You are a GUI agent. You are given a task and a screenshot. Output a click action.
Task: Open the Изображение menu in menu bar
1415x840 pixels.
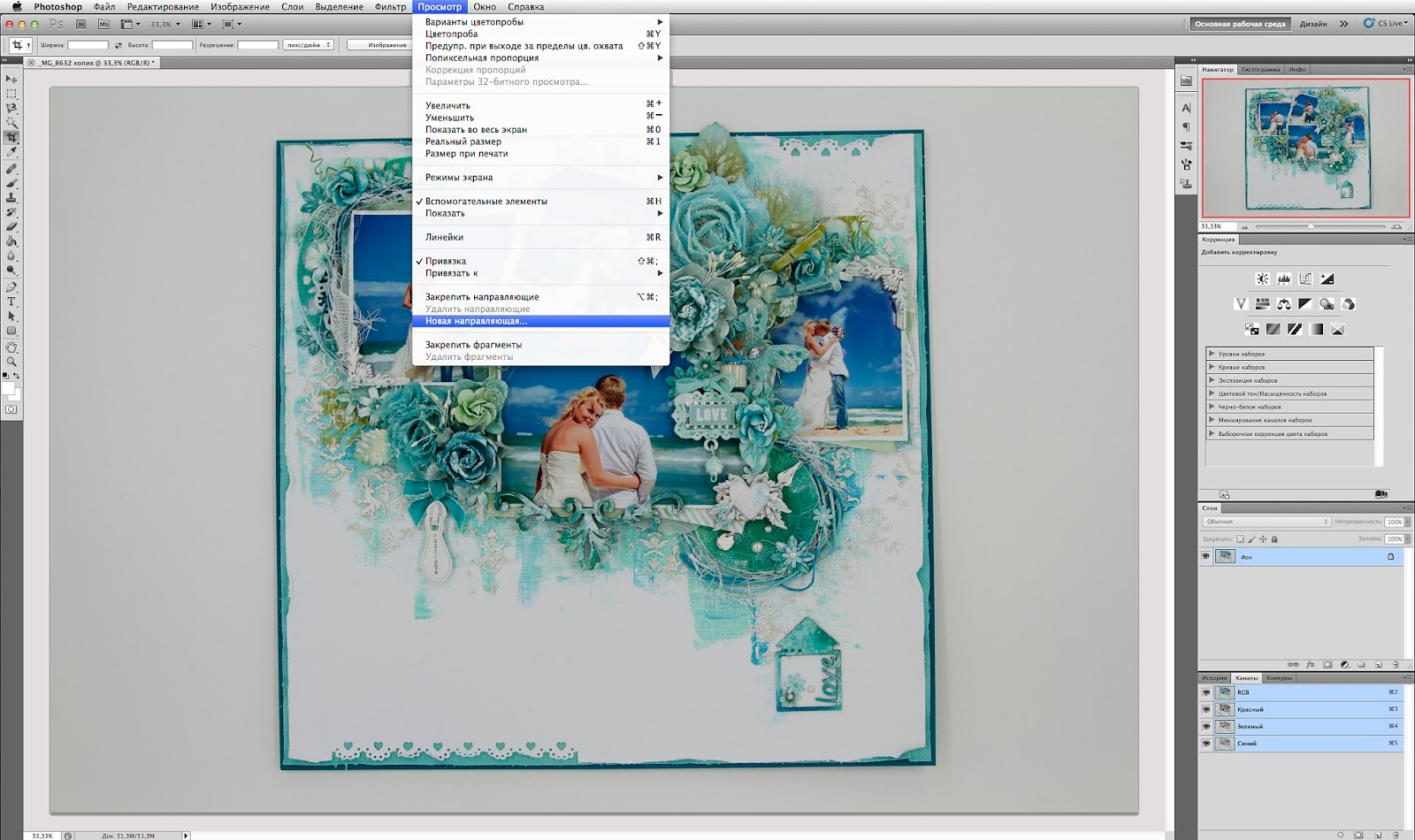pyautogui.click(x=240, y=7)
